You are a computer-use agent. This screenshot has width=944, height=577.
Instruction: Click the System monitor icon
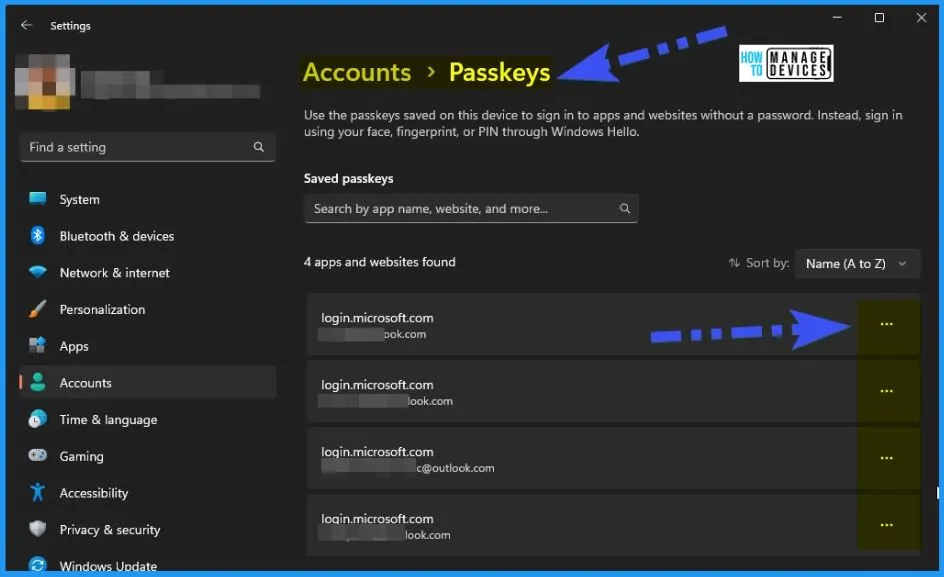[x=37, y=199]
